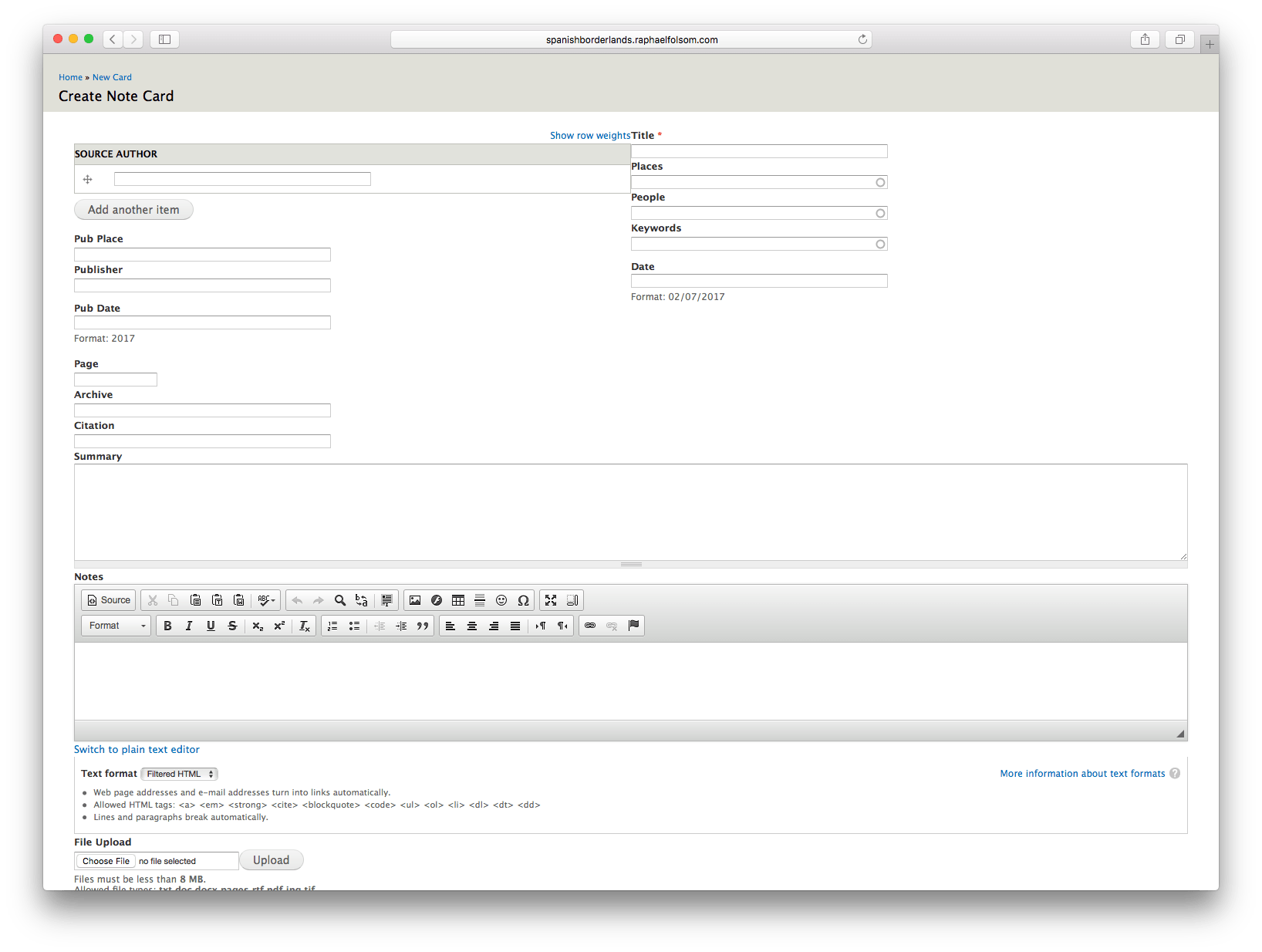Click the Center align icon

pos(472,626)
